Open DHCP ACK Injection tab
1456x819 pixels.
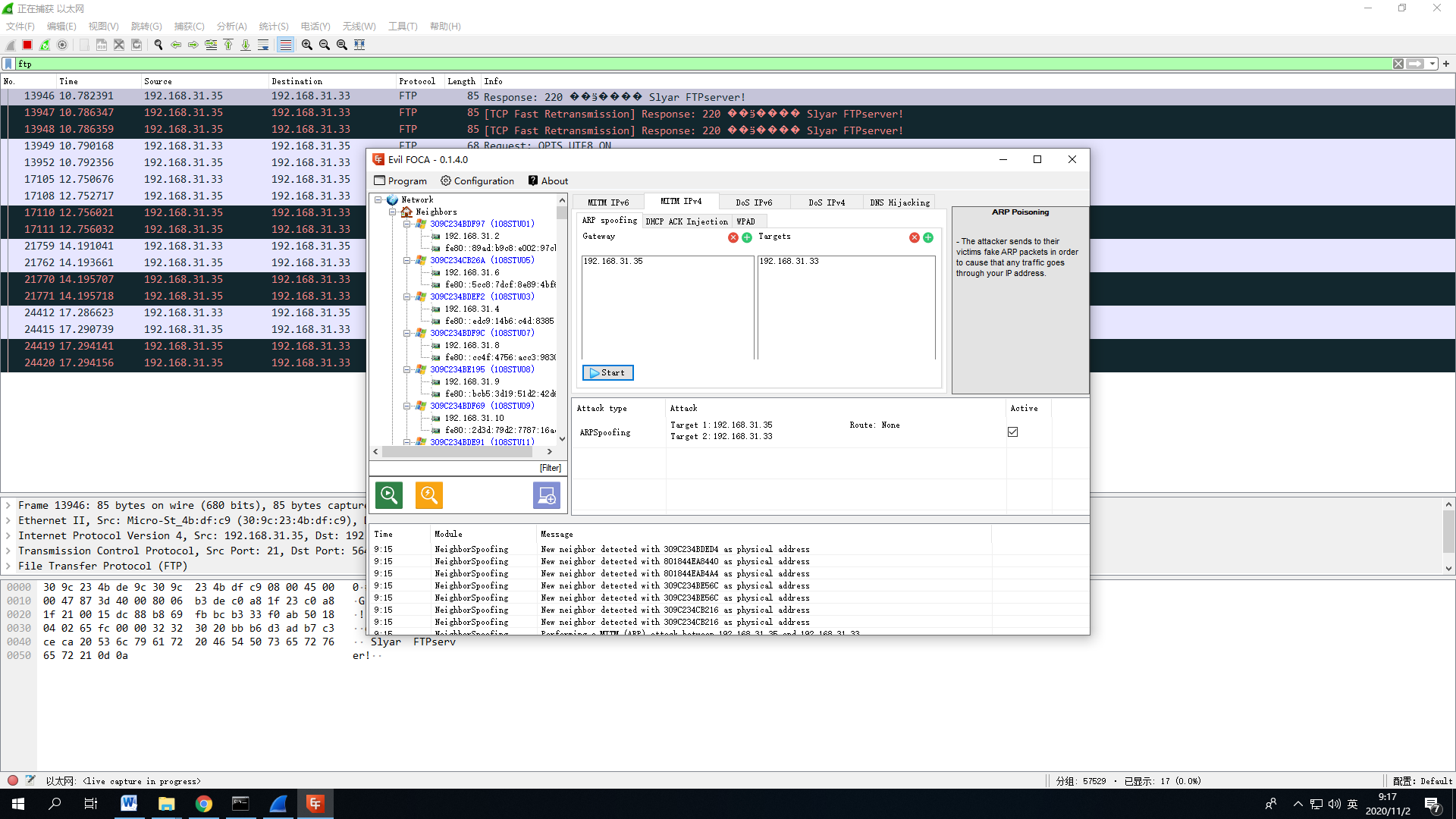(x=686, y=221)
